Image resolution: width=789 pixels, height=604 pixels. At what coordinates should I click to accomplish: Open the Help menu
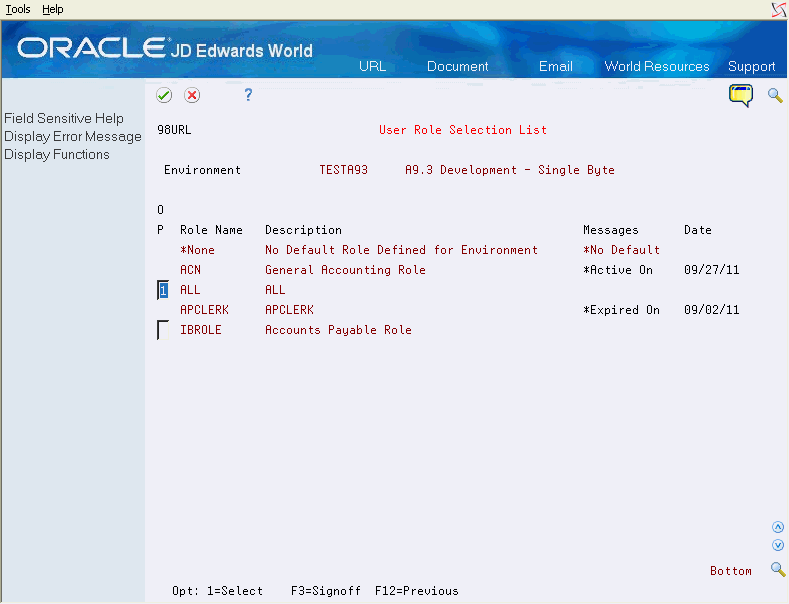pos(52,9)
